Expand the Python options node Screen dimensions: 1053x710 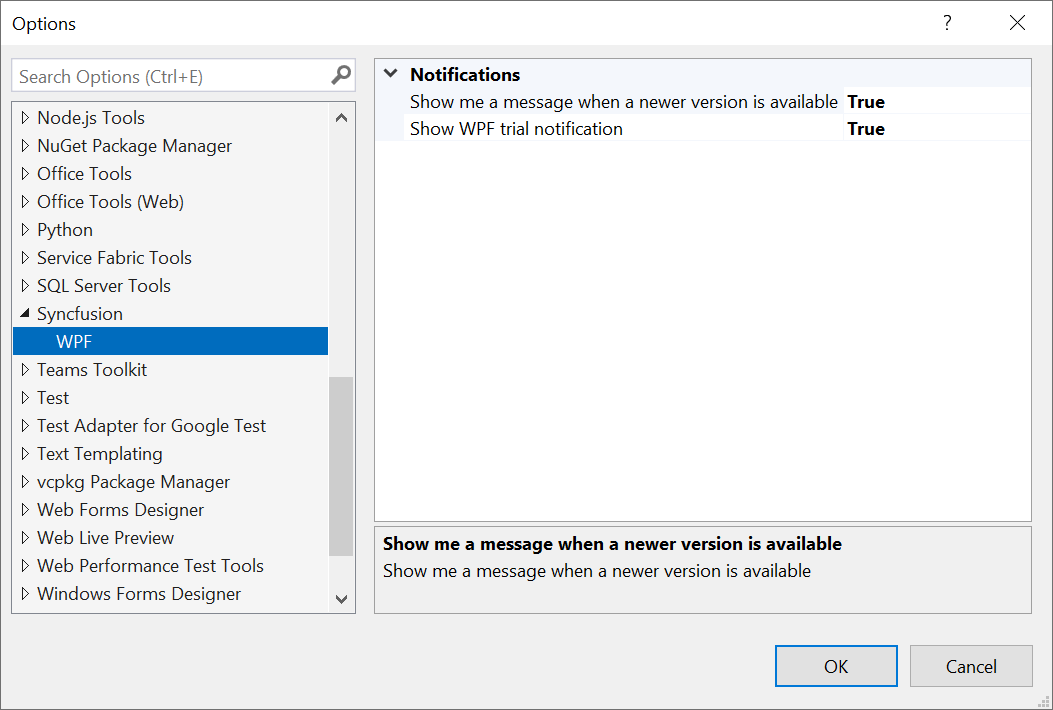25,230
